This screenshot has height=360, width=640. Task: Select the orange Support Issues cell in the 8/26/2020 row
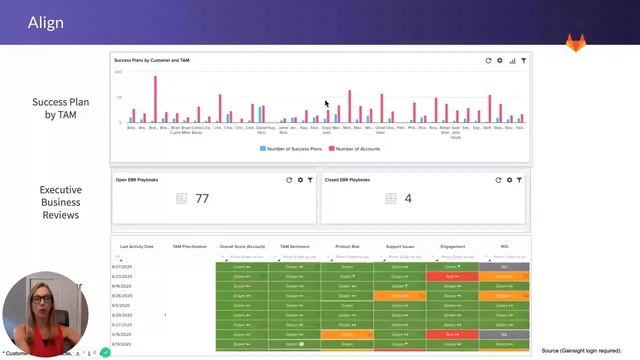400,296
